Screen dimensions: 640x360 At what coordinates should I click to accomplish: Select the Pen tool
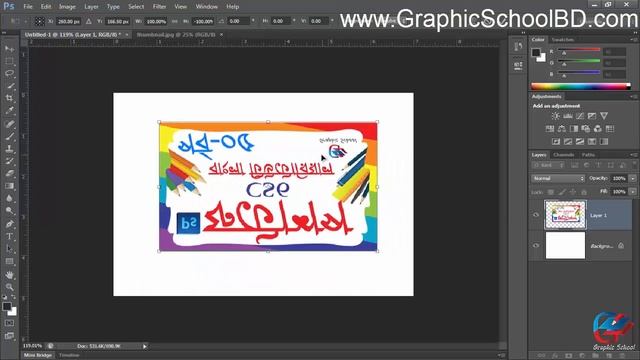[x=9, y=224]
